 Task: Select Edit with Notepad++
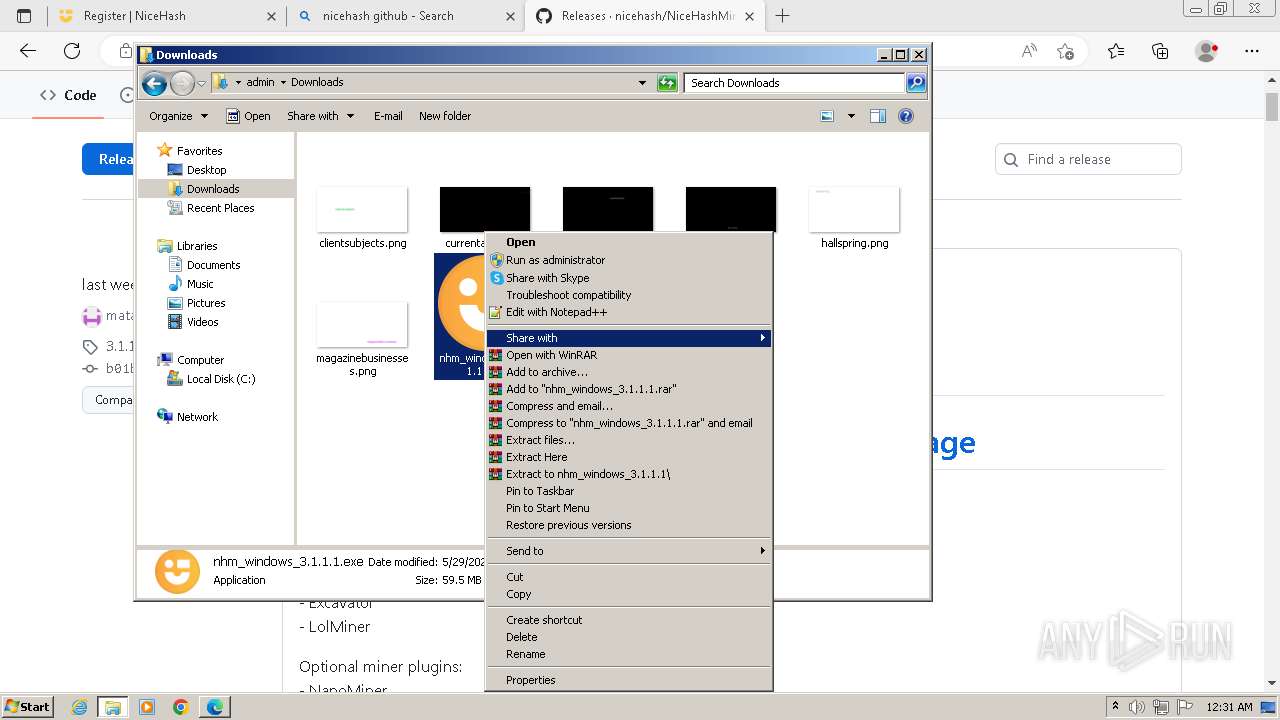coord(629,312)
